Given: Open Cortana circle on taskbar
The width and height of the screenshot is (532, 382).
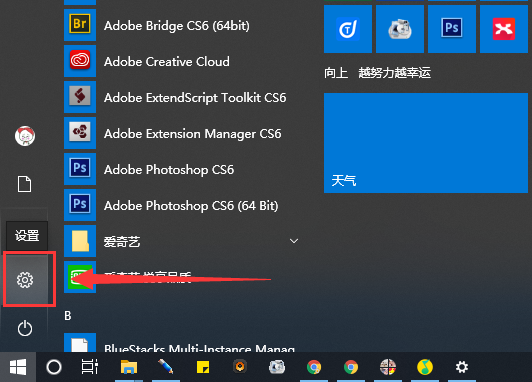Looking at the screenshot, I should [x=54, y=367].
